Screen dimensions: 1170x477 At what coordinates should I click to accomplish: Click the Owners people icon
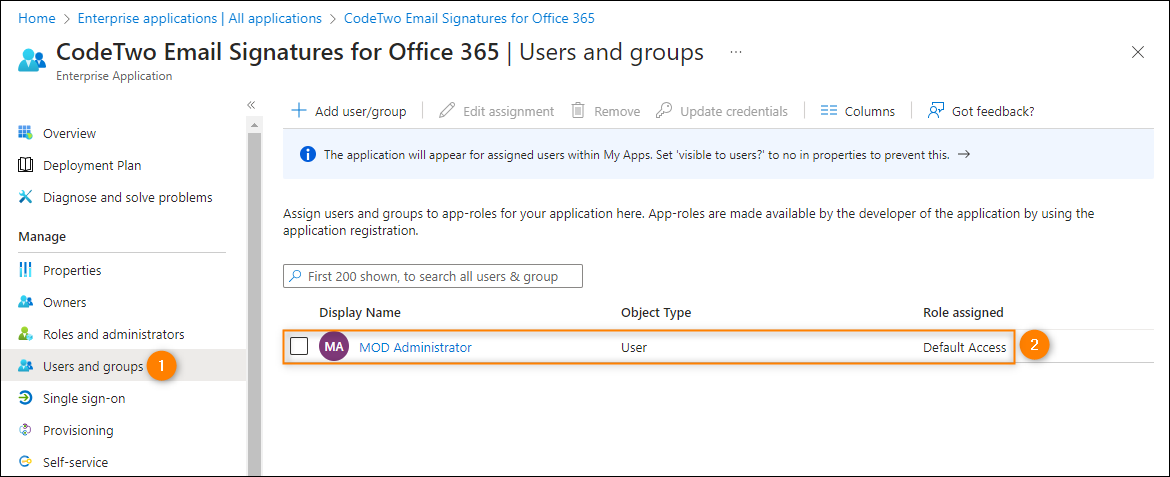coord(25,302)
